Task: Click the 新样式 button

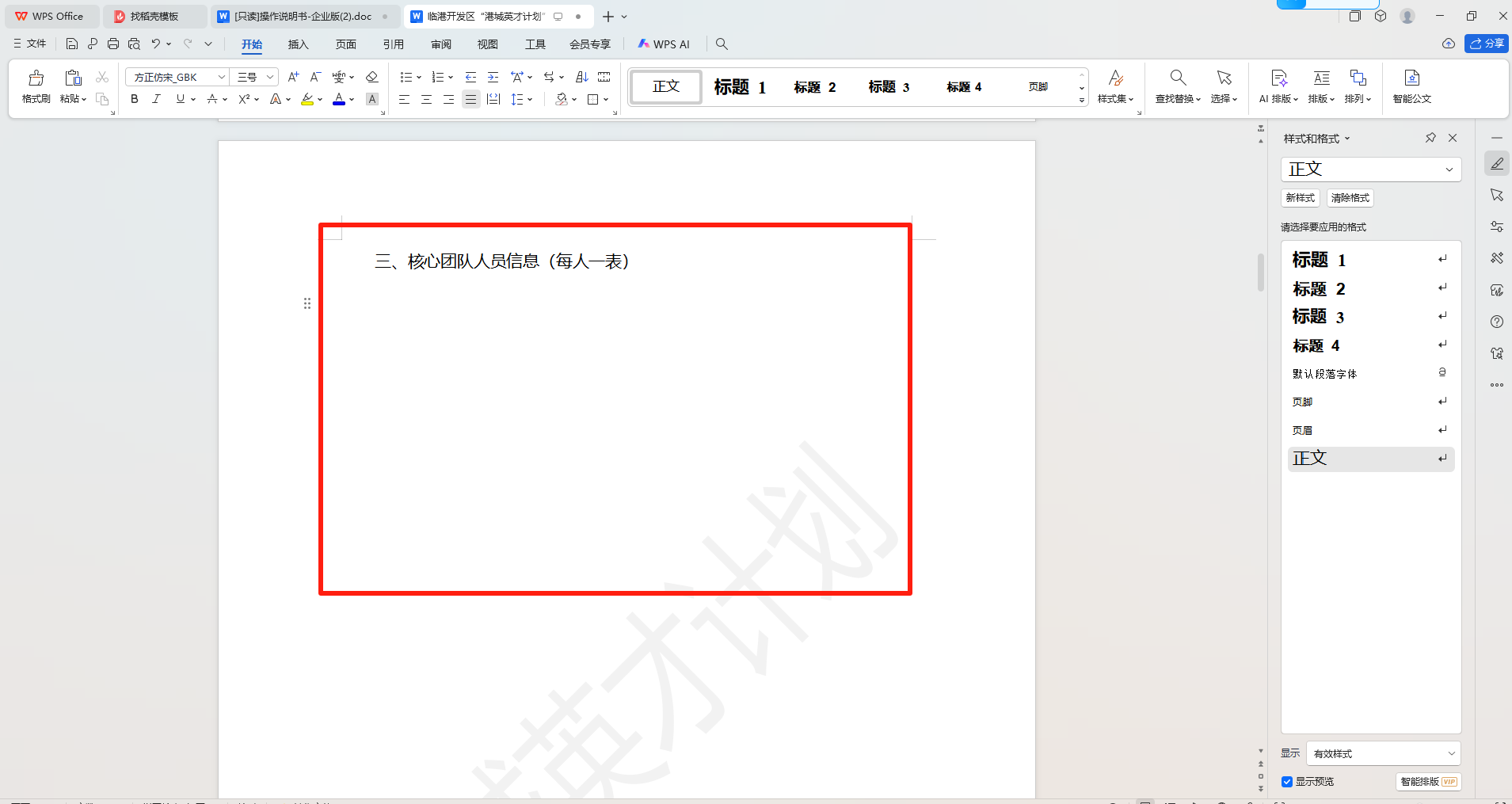Action: click(1300, 198)
